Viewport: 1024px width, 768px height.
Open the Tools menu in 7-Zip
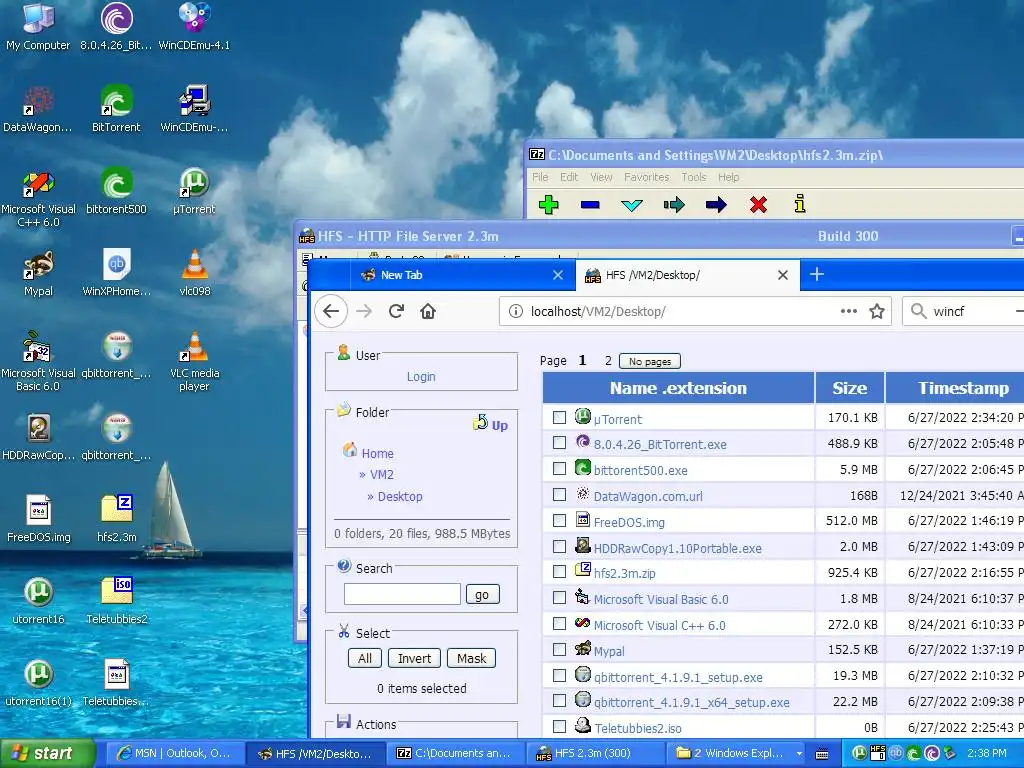coord(694,177)
